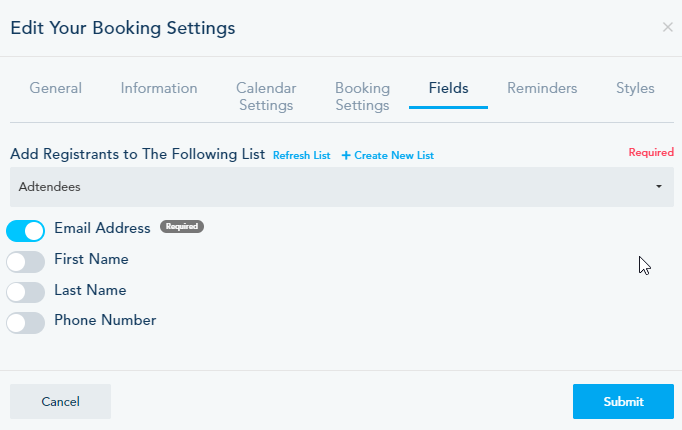Click Create New List link
The image size is (682, 430).
click(393, 156)
